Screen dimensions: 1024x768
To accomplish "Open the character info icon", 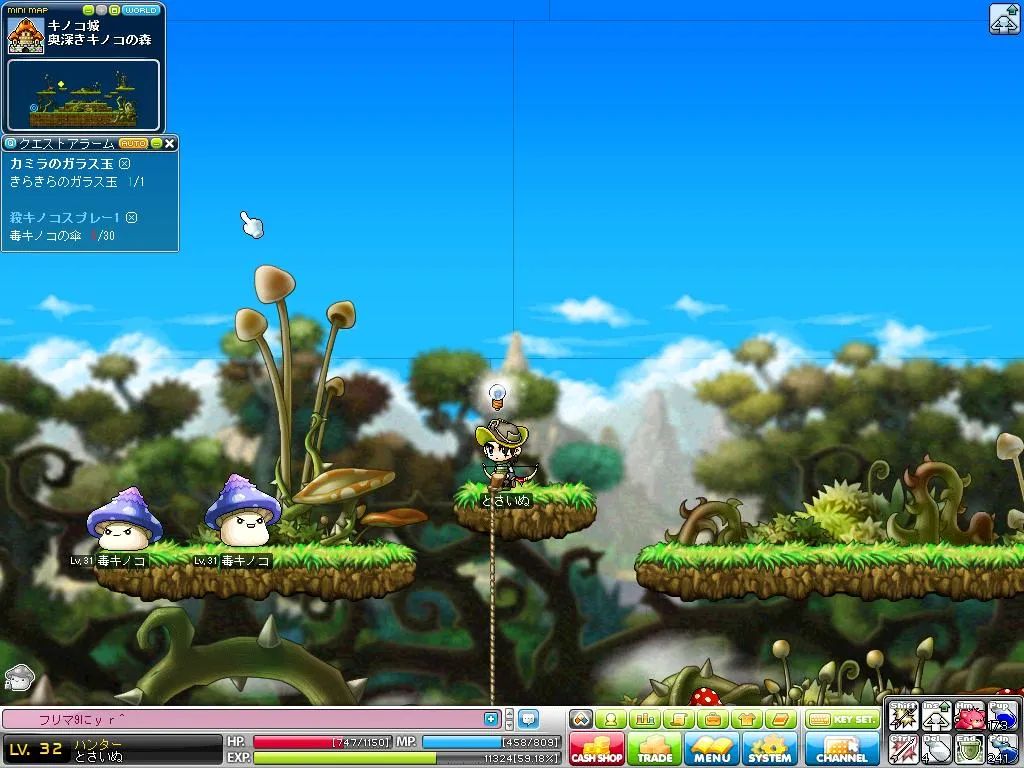I will coord(609,719).
